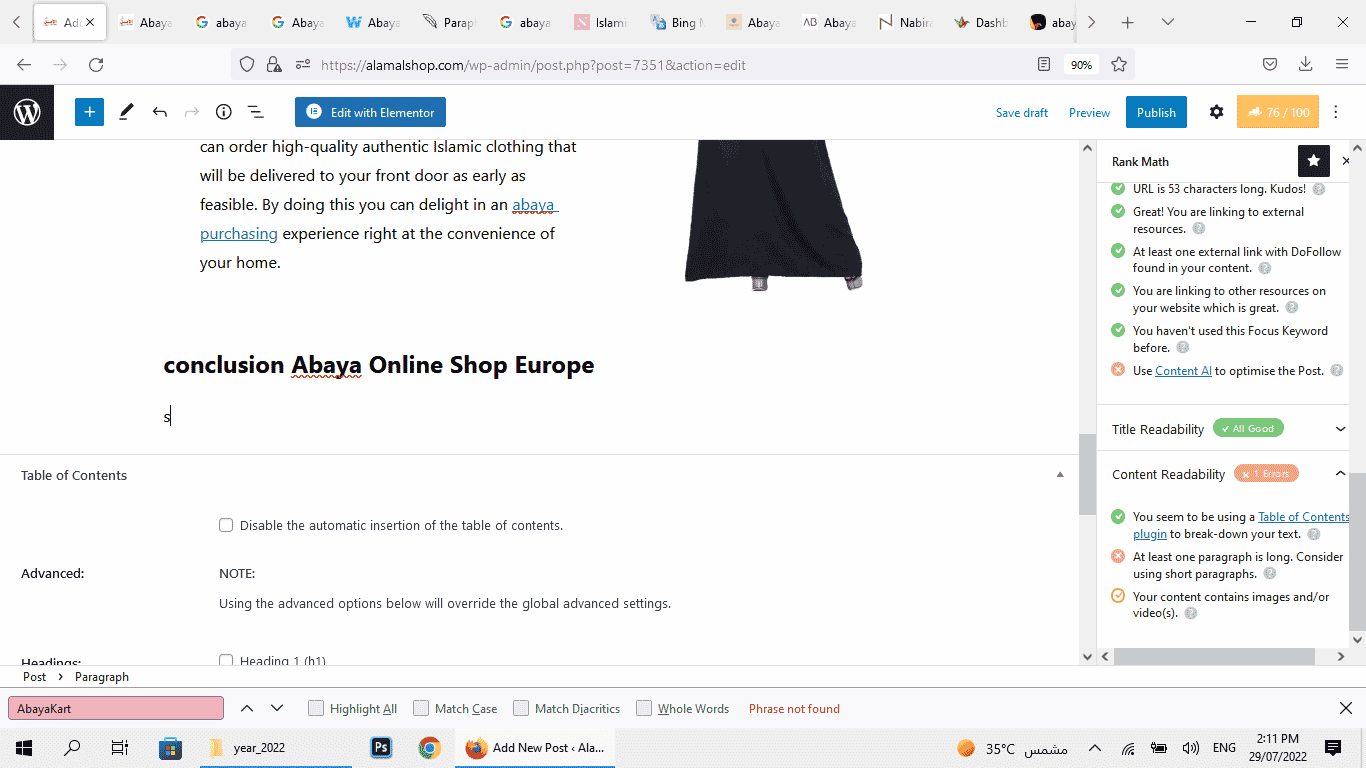
Task: Select Post in the breadcrumb bar
Action: [35, 677]
